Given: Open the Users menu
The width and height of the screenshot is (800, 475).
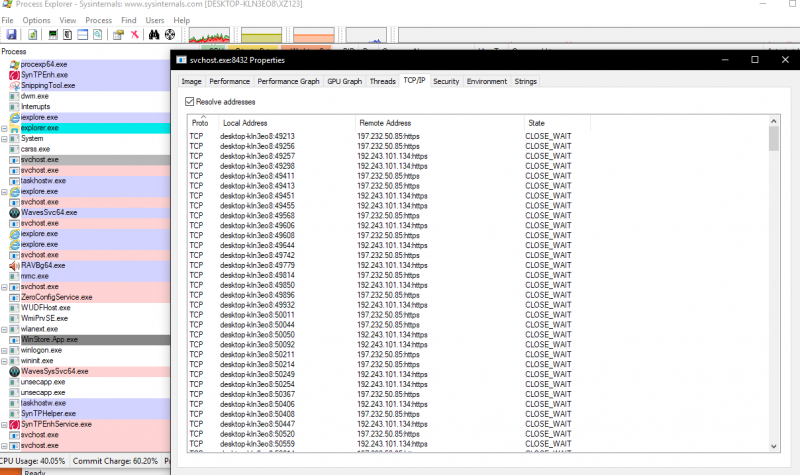Looking at the screenshot, I should pos(155,20).
